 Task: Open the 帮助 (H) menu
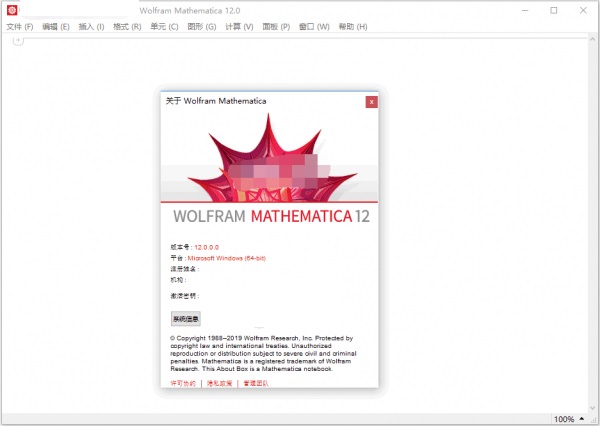click(x=353, y=26)
